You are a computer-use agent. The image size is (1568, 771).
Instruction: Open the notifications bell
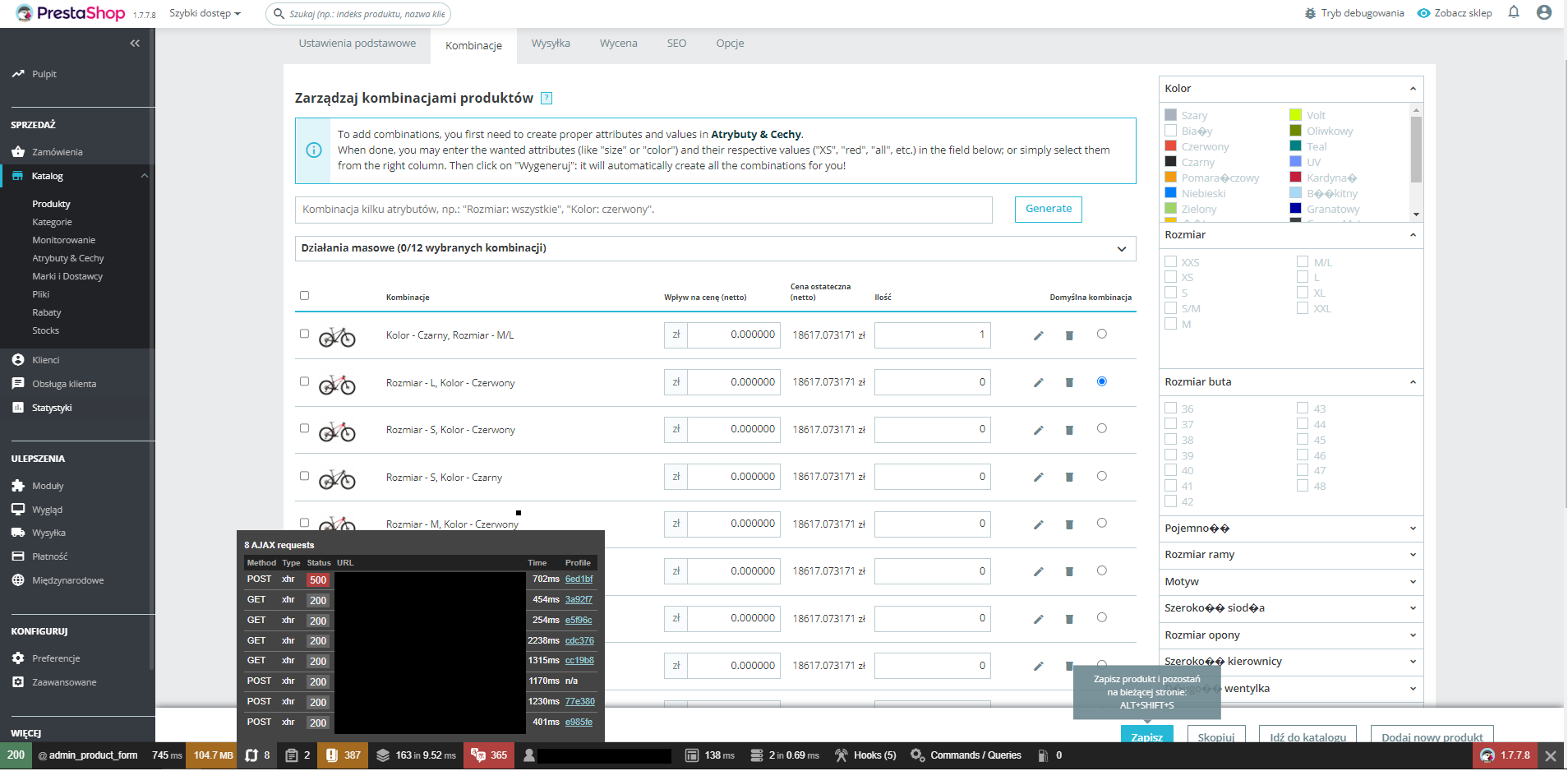(1514, 12)
